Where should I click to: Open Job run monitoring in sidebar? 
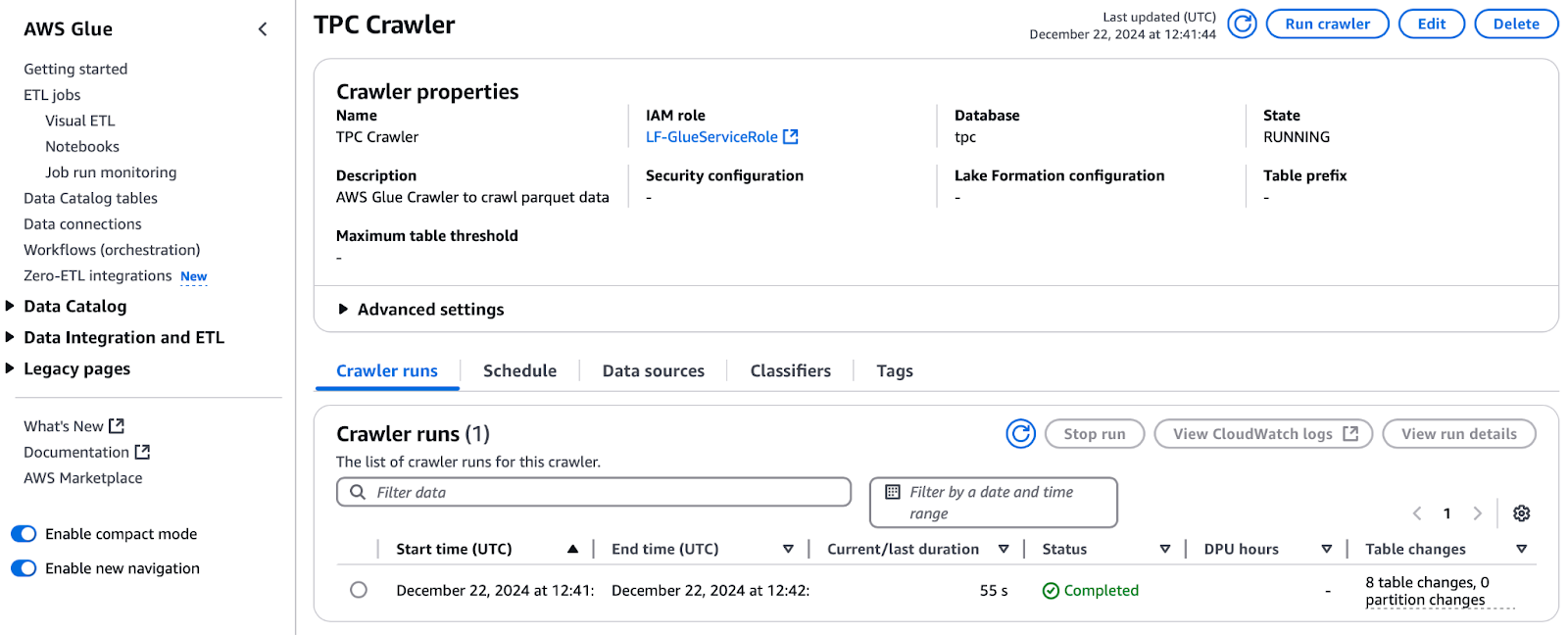pos(111,172)
